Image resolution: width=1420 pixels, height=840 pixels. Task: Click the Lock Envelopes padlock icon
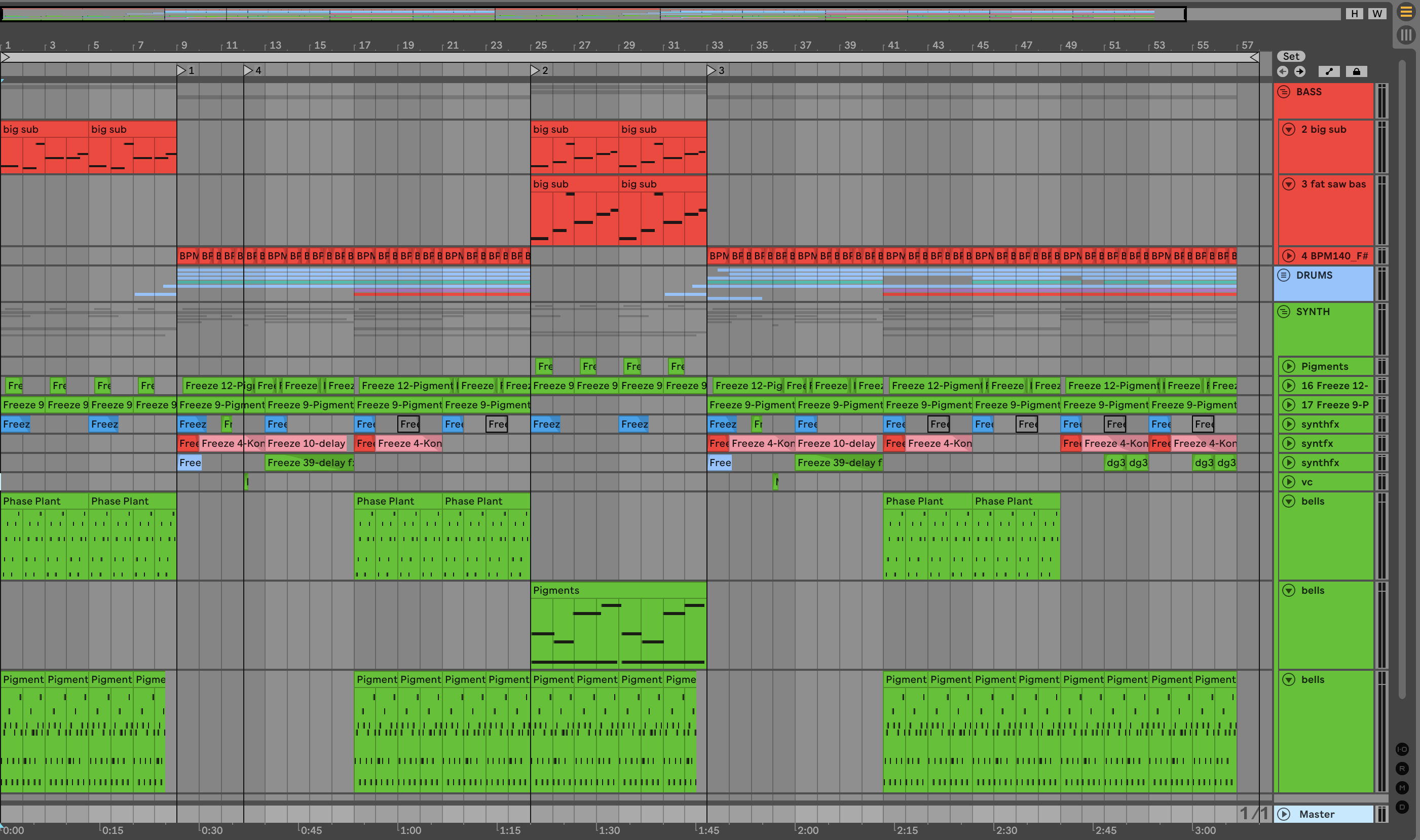[1356, 71]
